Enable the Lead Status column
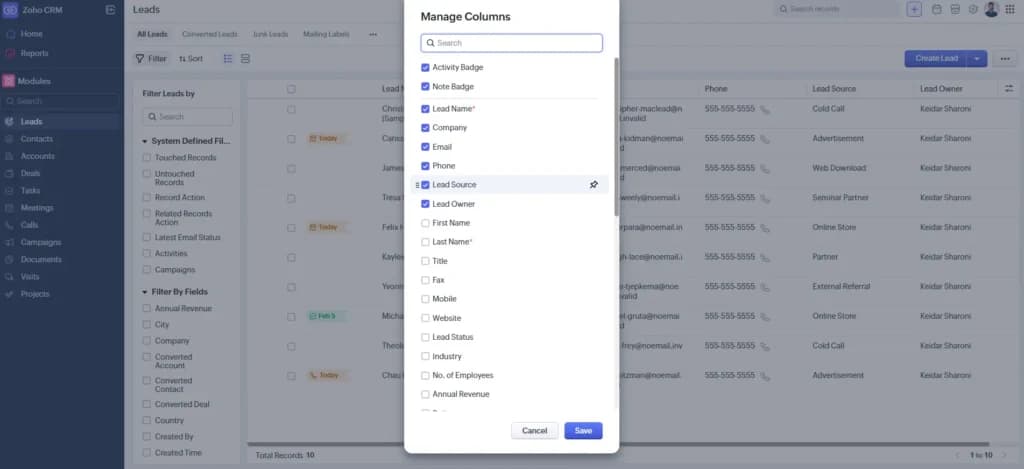1024x469 pixels. 425,338
